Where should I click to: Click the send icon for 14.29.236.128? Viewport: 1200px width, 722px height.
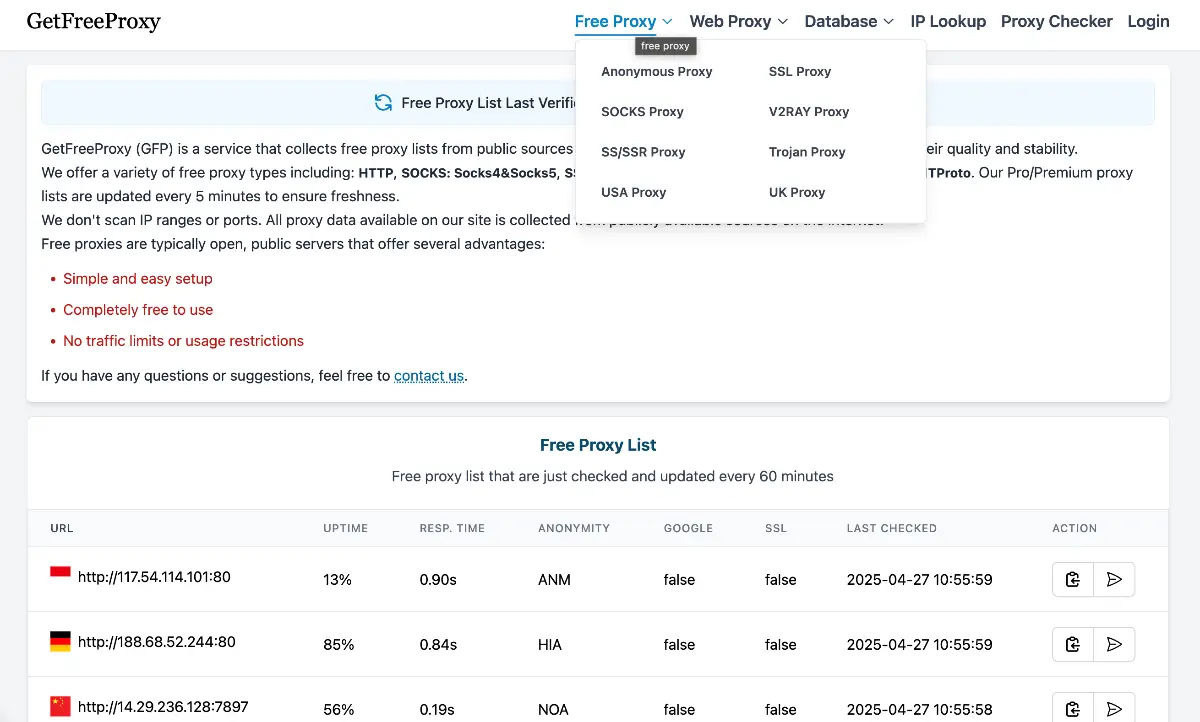coord(1114,708)
